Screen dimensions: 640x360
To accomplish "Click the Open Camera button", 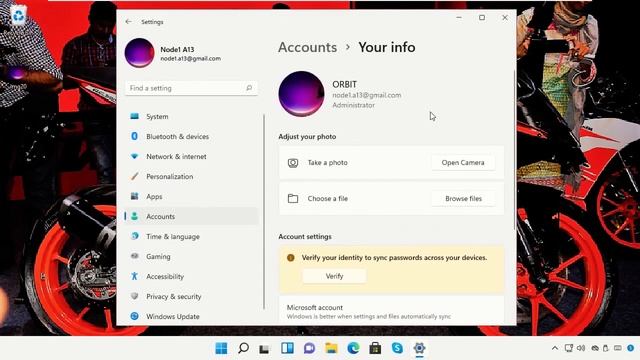I will click(x=463, y=162).
